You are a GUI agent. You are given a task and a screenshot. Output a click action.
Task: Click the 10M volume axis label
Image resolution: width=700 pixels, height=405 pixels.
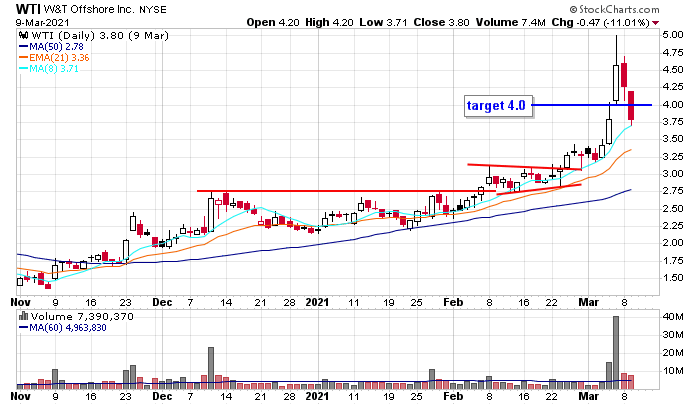coord(673,371)
